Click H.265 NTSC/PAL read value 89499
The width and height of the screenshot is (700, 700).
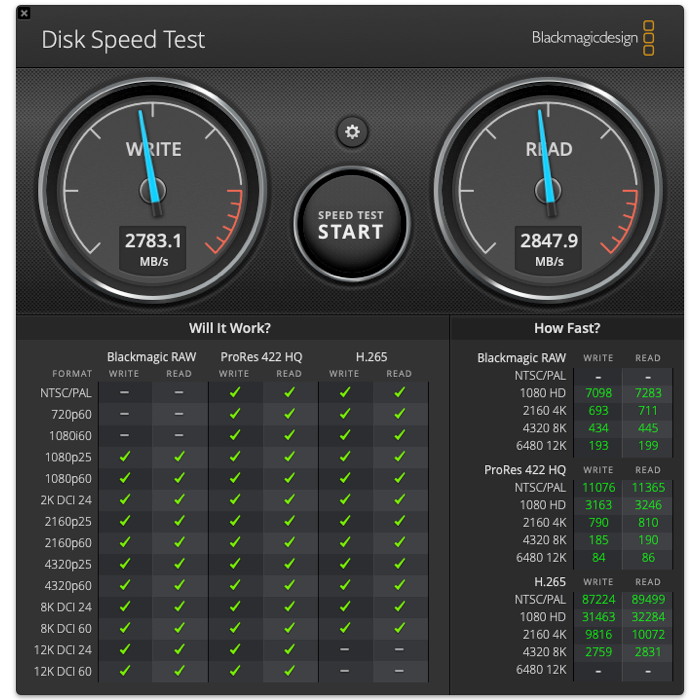[x=647, y=600]
